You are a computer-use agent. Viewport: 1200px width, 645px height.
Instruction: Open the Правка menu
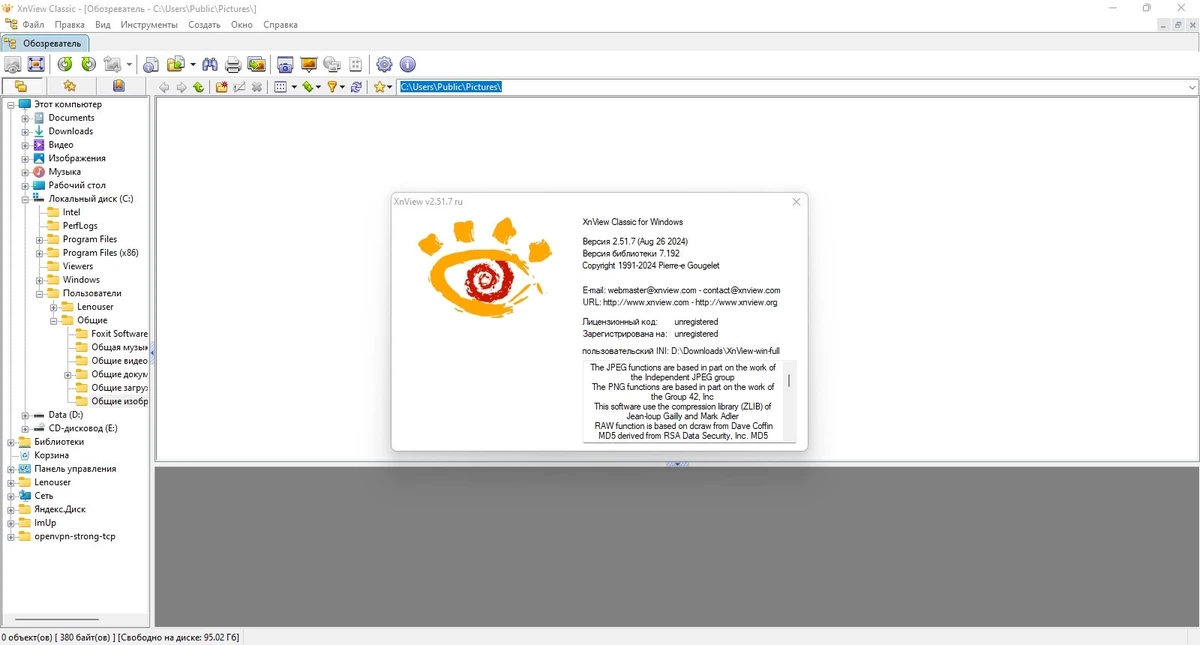click(69, 24)
